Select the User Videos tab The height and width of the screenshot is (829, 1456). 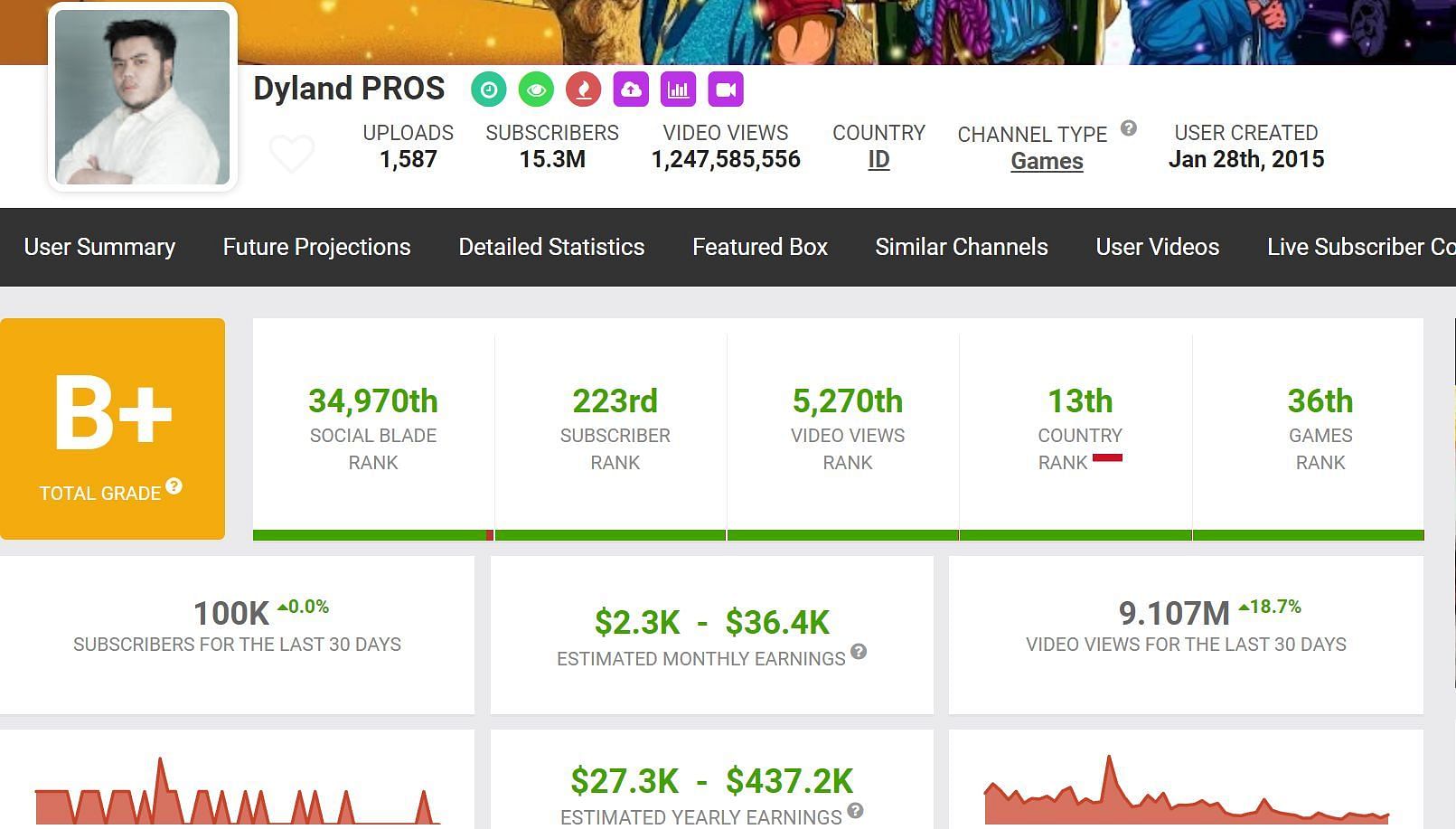(1157, 247)
